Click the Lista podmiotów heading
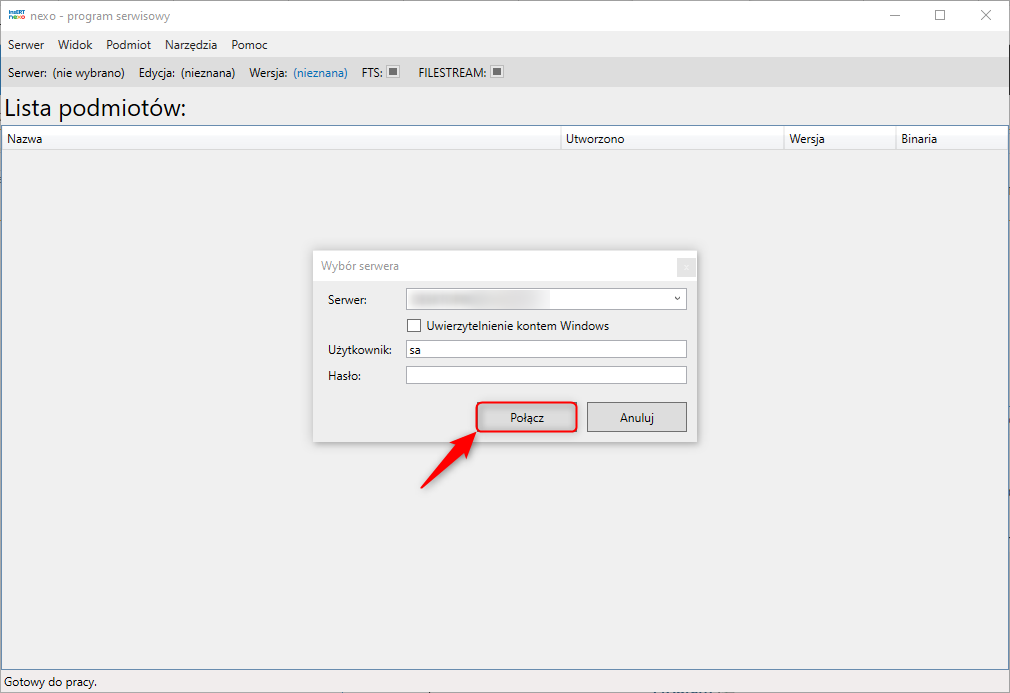 pyautogui.click(x=95, y=108)
